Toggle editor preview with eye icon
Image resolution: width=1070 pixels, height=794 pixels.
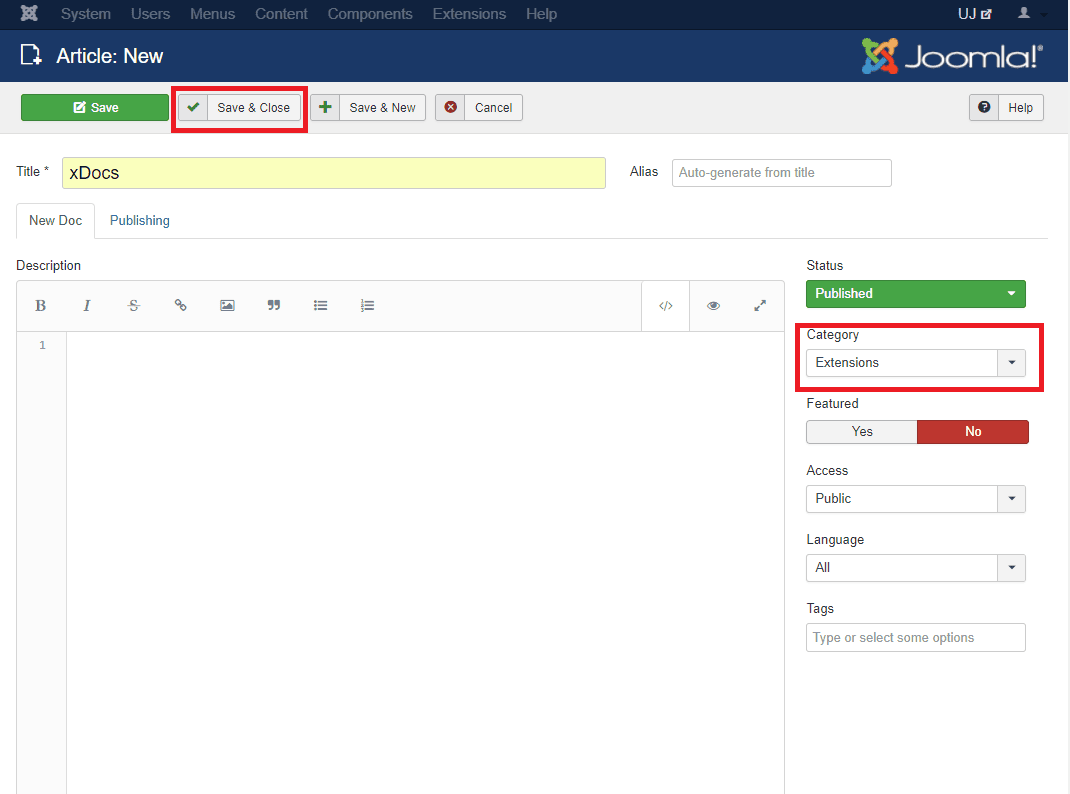713,306
